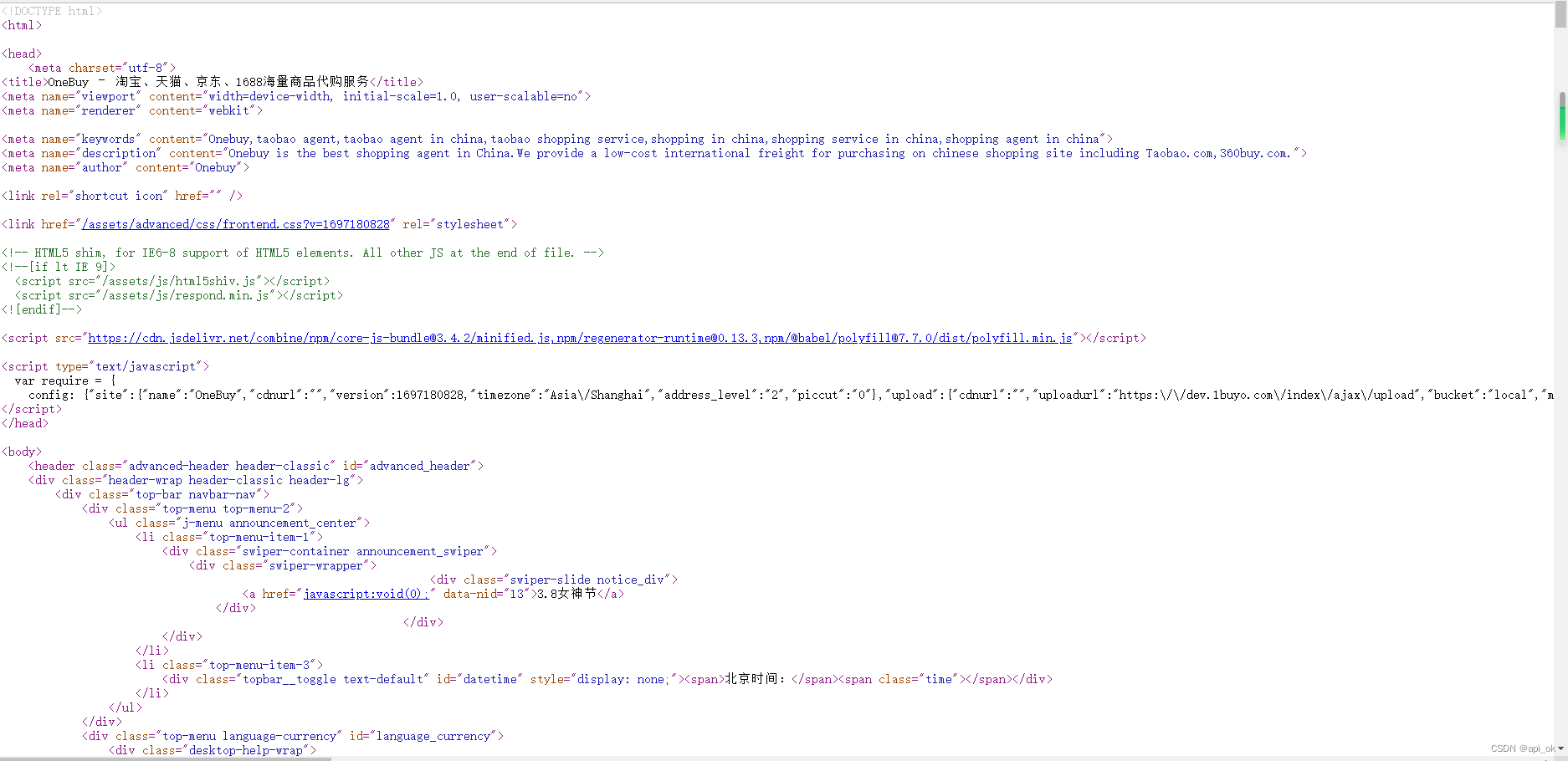Click the 'var require = {' line
The width and height of the screenshot is (1568, 761).
click(65, 380)
